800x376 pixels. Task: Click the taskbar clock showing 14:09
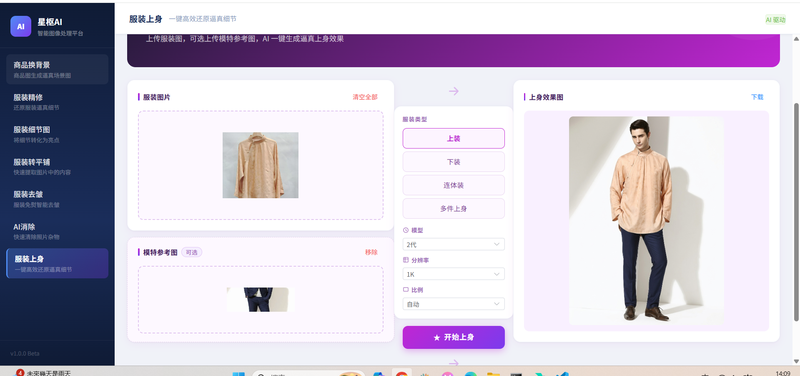coord(783,373)
